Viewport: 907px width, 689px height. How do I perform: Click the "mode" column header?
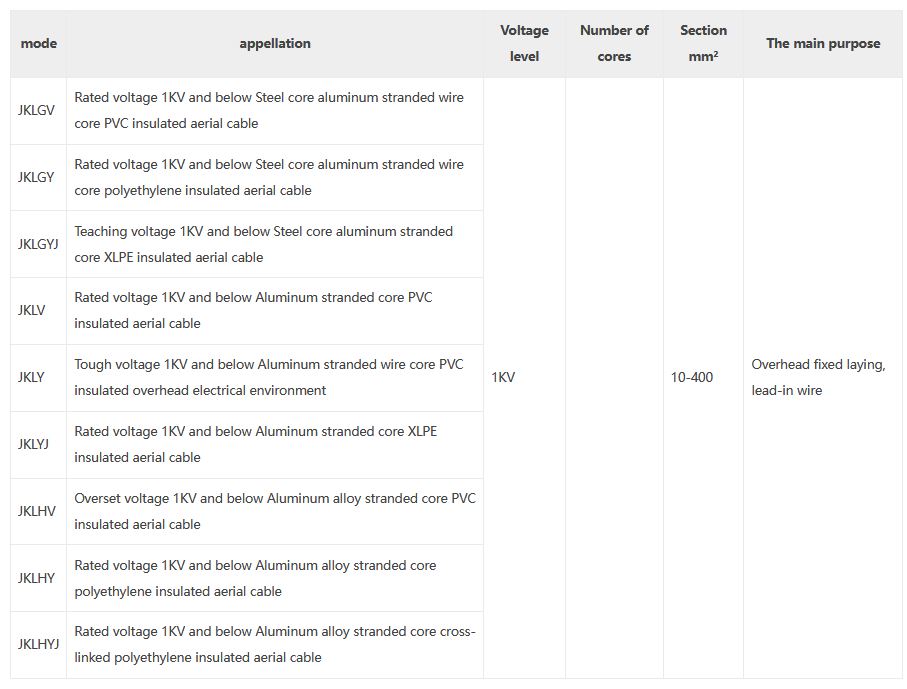[38, 44]
